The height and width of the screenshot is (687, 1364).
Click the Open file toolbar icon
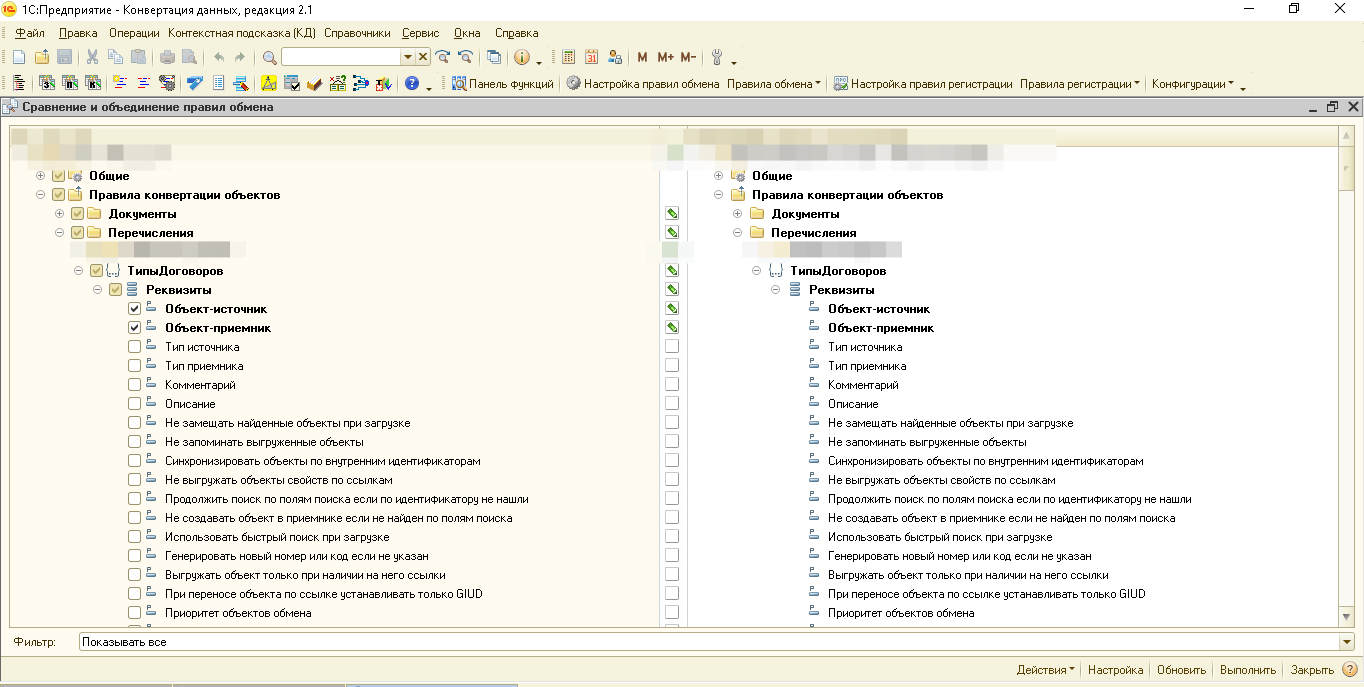tap(42, 57)
